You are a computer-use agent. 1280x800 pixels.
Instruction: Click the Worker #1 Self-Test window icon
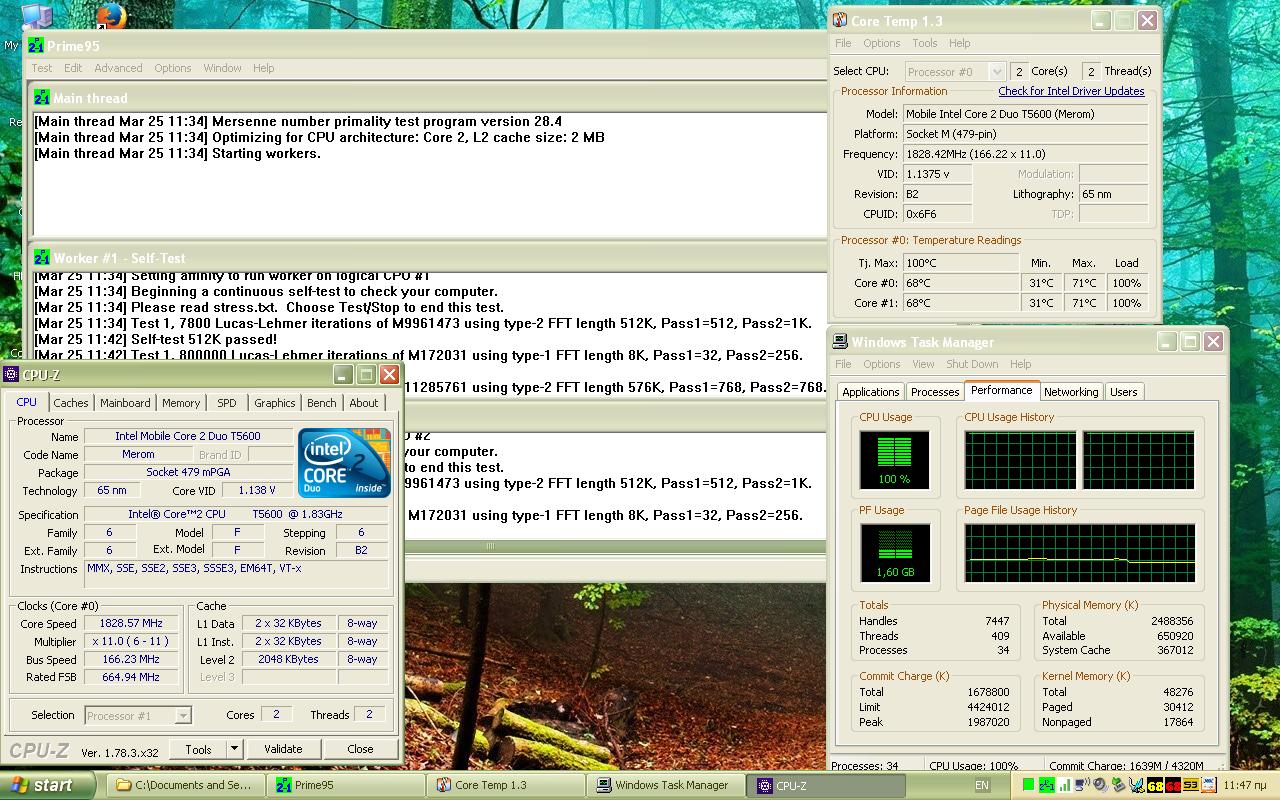[x=42, y=258]
